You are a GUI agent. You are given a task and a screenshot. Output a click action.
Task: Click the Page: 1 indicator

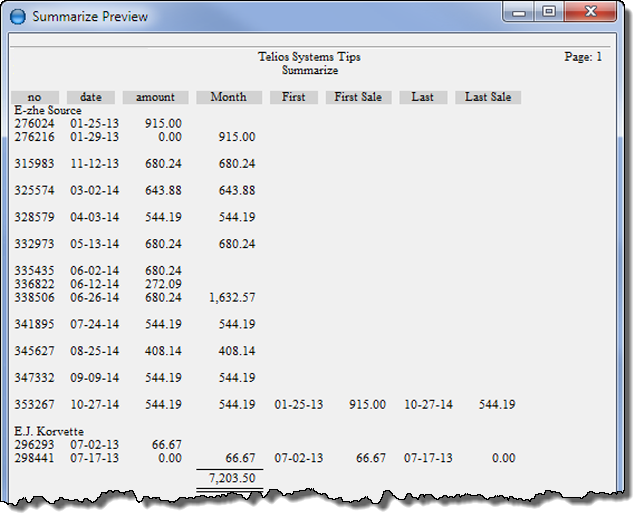(583, 57)
